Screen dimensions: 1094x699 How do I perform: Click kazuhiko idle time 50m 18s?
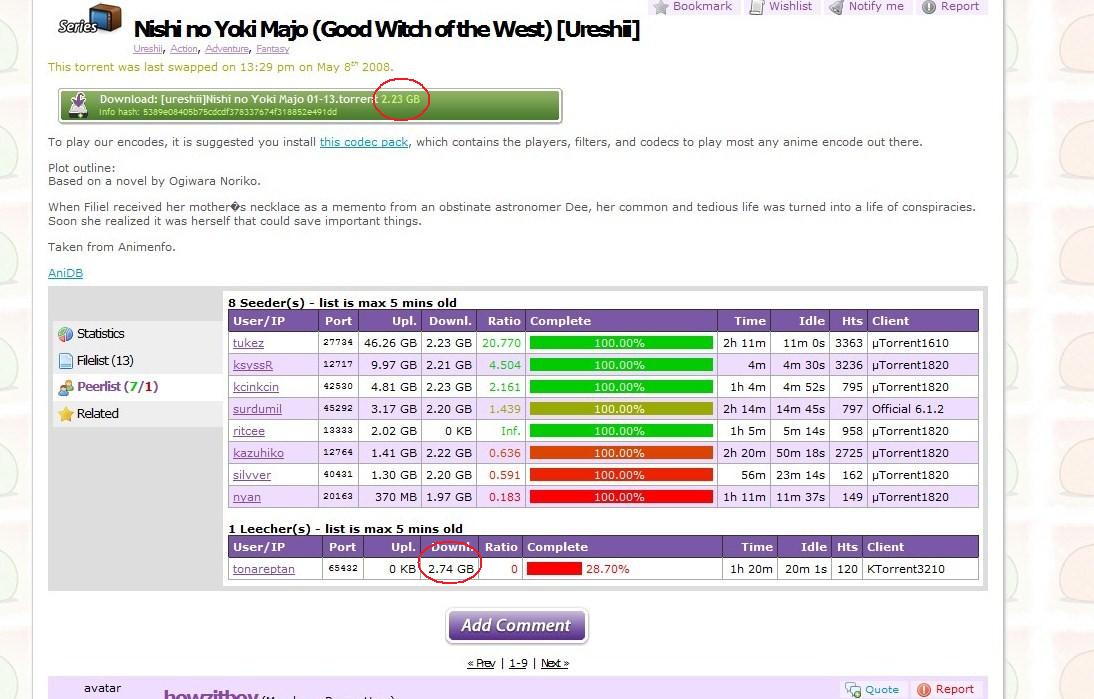(800, 453)
